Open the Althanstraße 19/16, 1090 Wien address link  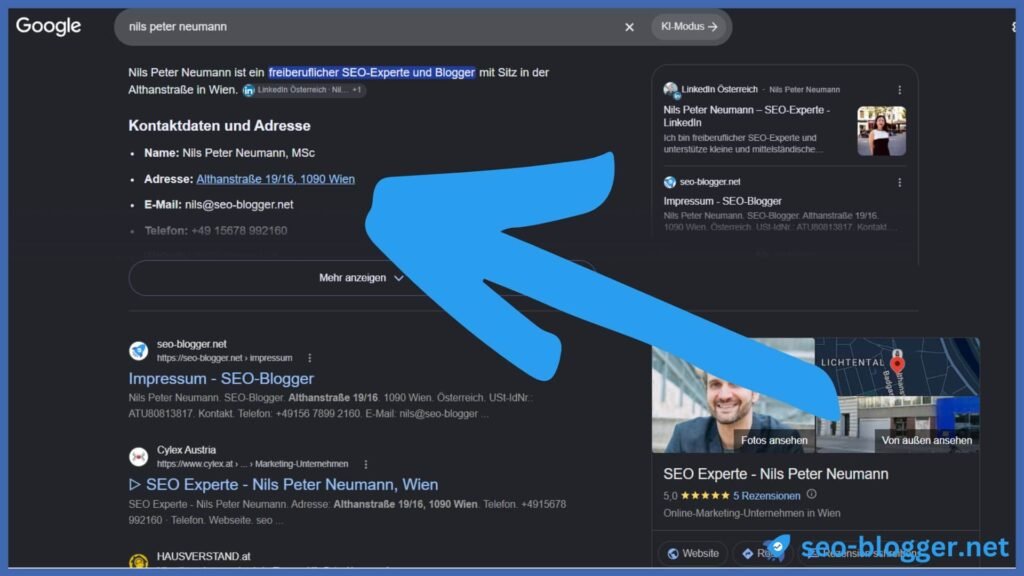(x=276, y=179)
